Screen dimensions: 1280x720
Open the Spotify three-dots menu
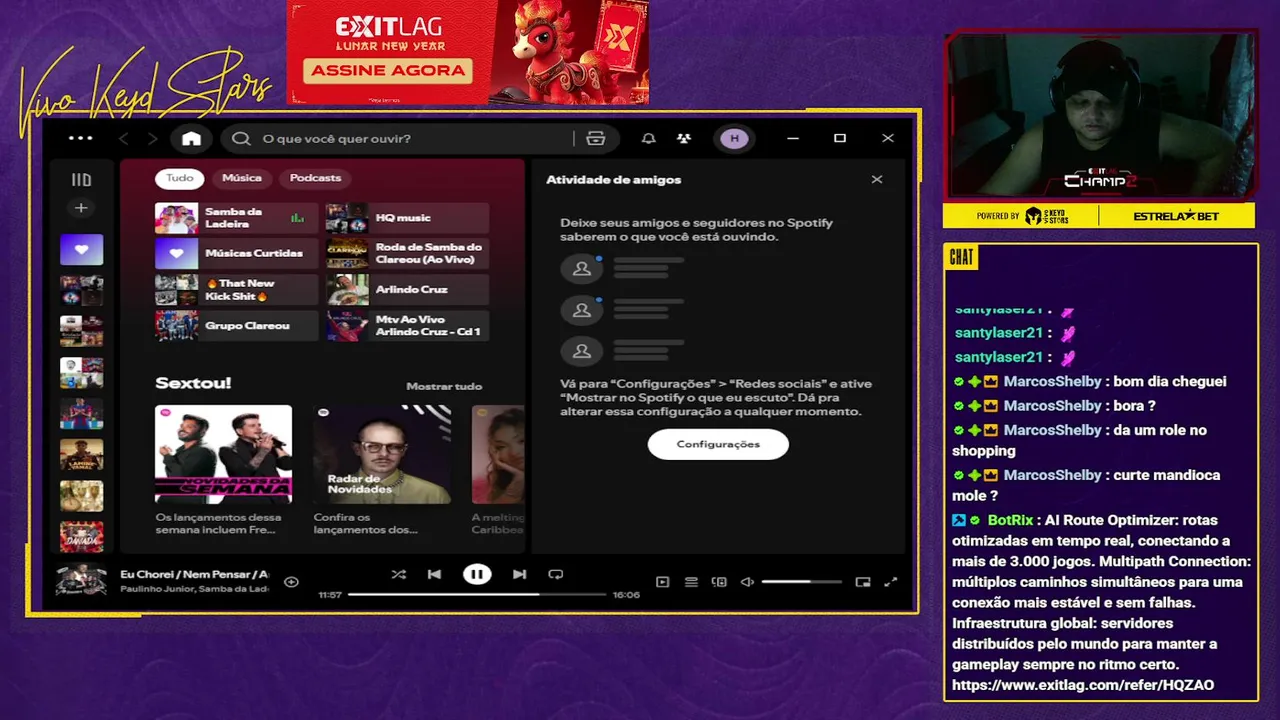coord(81,138)
